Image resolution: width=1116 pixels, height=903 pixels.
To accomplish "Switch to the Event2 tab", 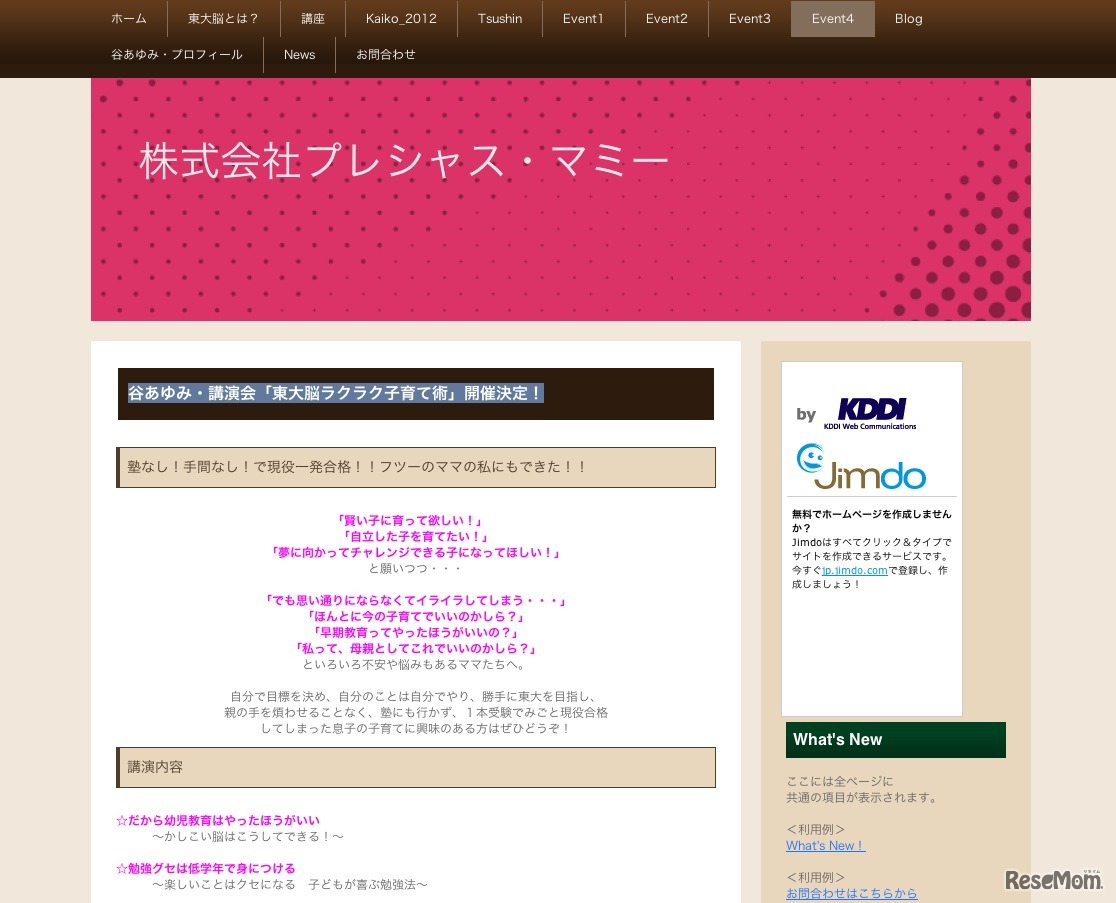I will pyautogui.click(x=666, y=18).
